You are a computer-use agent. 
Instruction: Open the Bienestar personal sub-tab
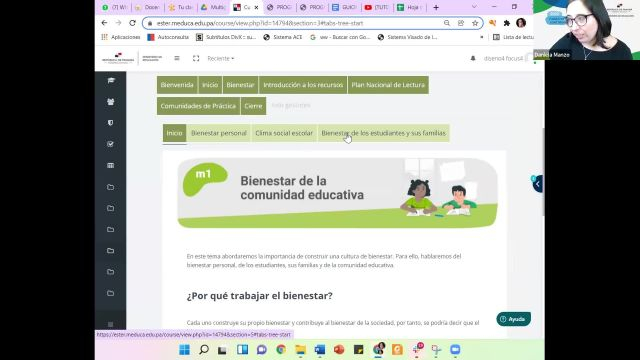click(219, 133)
